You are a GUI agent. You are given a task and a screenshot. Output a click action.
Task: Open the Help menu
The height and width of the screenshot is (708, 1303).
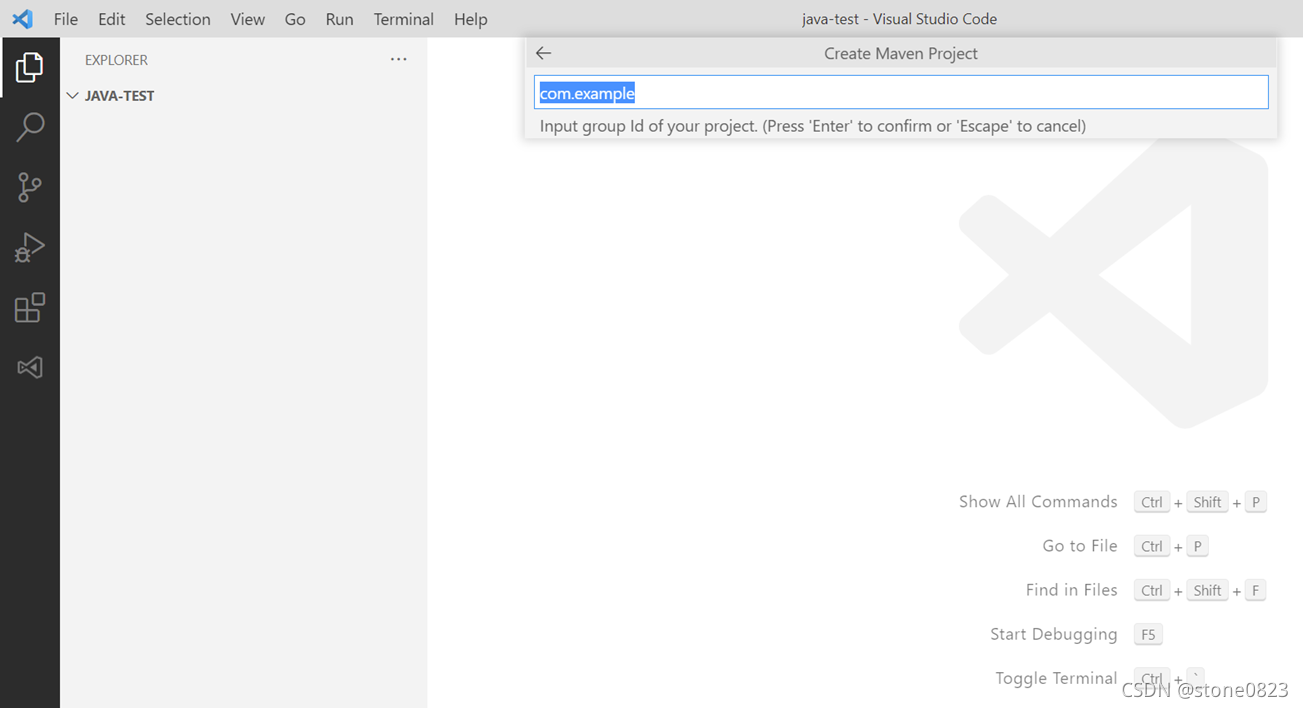click(x=471, y=19)
